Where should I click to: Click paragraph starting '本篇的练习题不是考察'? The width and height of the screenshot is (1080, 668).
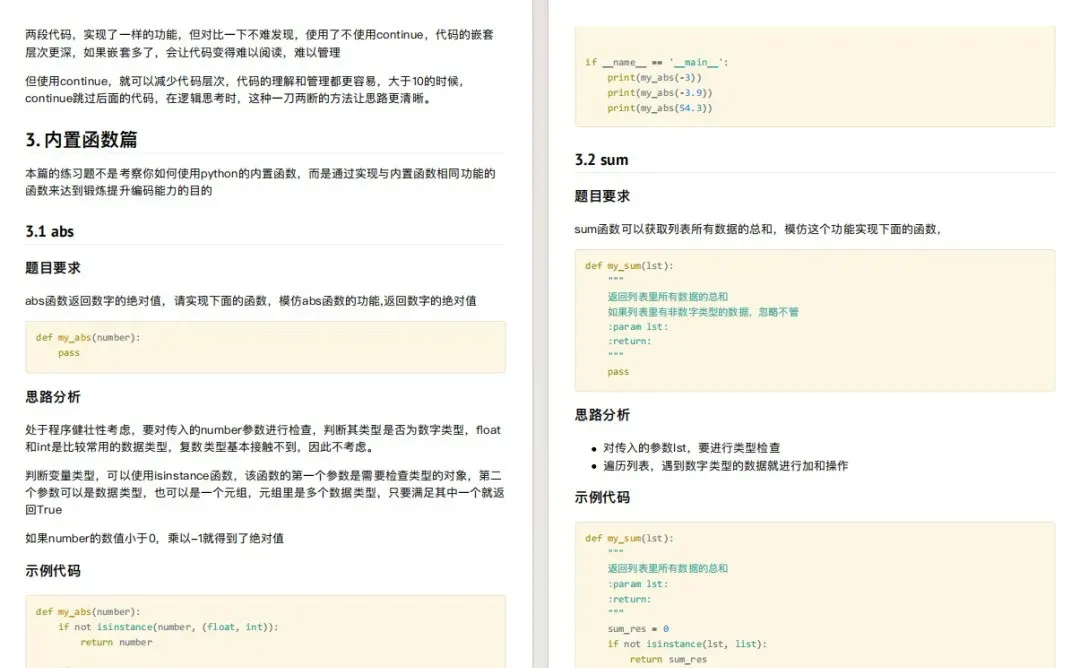coord(260,182)
